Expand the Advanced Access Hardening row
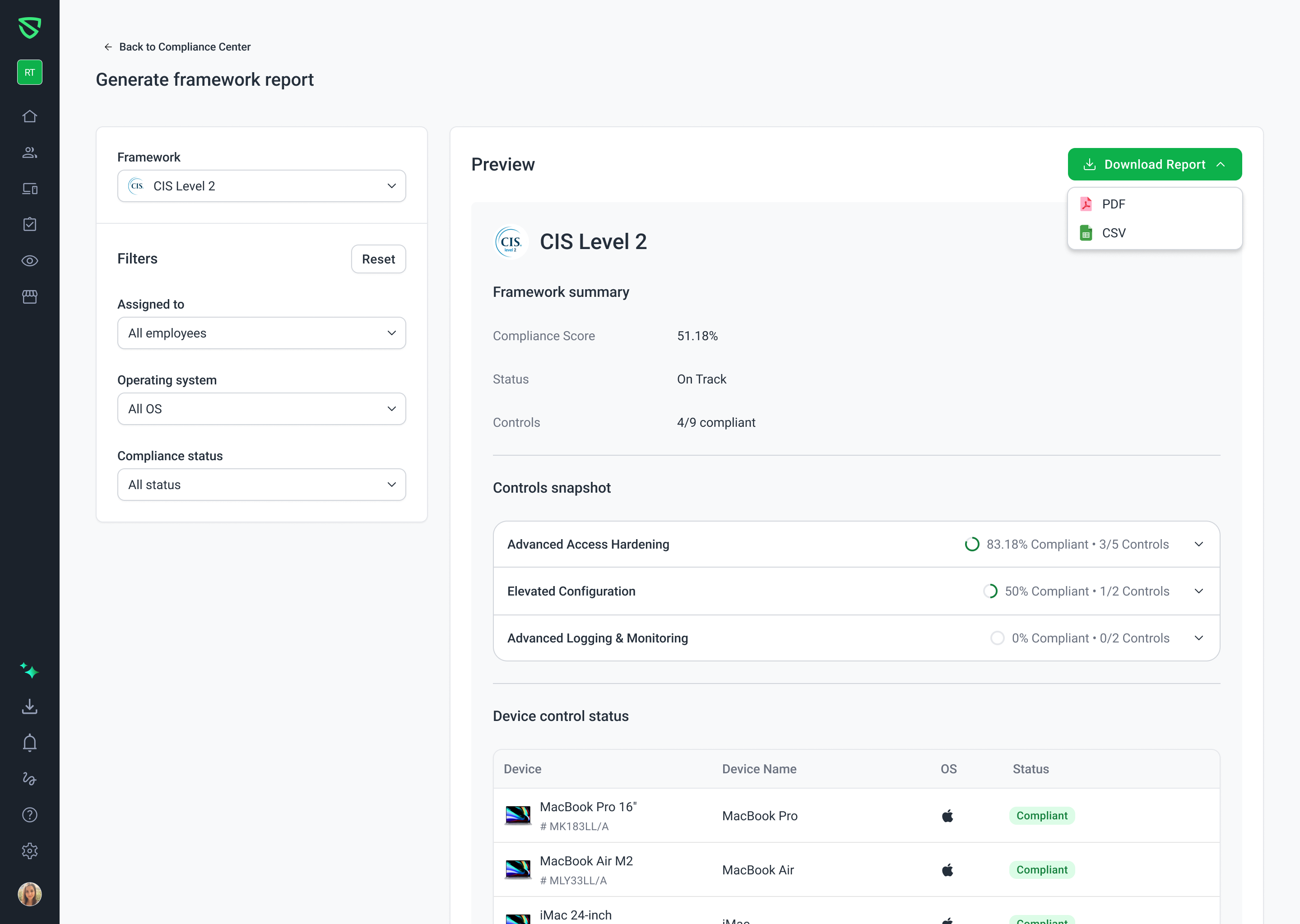The height and width of the screenshot is (924, 1300). [x=1199, y=545]
